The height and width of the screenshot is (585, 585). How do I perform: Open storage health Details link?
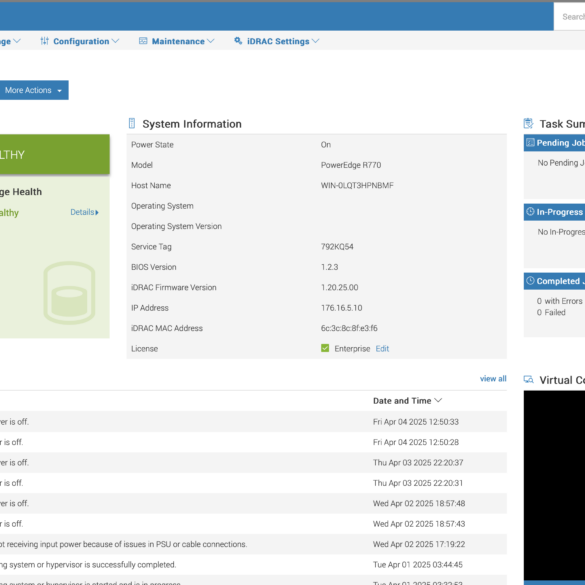point(84,212)
